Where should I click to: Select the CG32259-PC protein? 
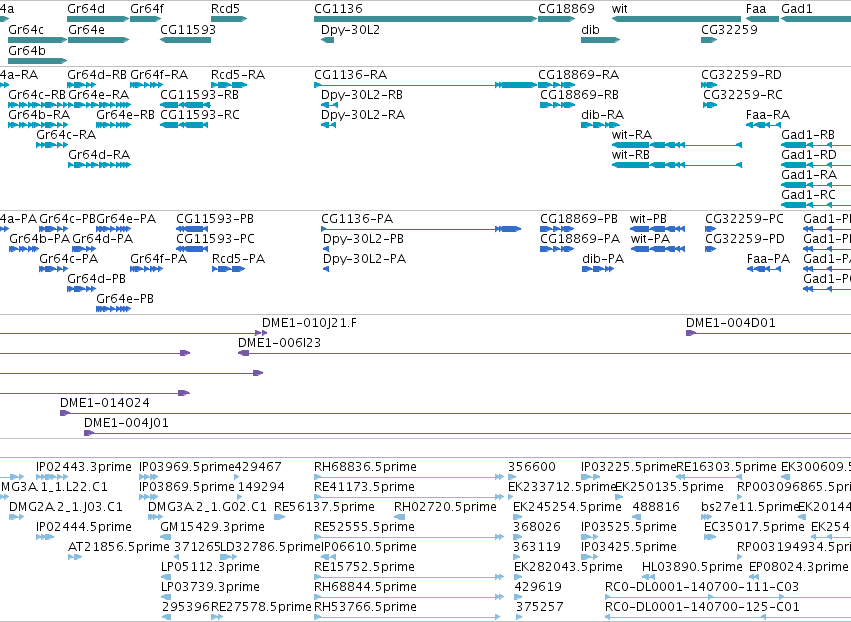pos(710,229)
